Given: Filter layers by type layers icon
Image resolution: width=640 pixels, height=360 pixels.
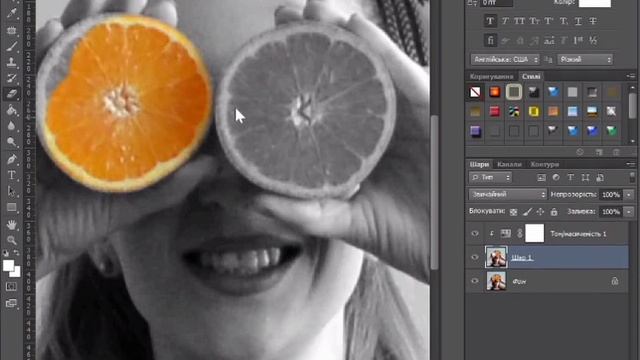Looking at the screenshot, I should (x=571, y=178).
